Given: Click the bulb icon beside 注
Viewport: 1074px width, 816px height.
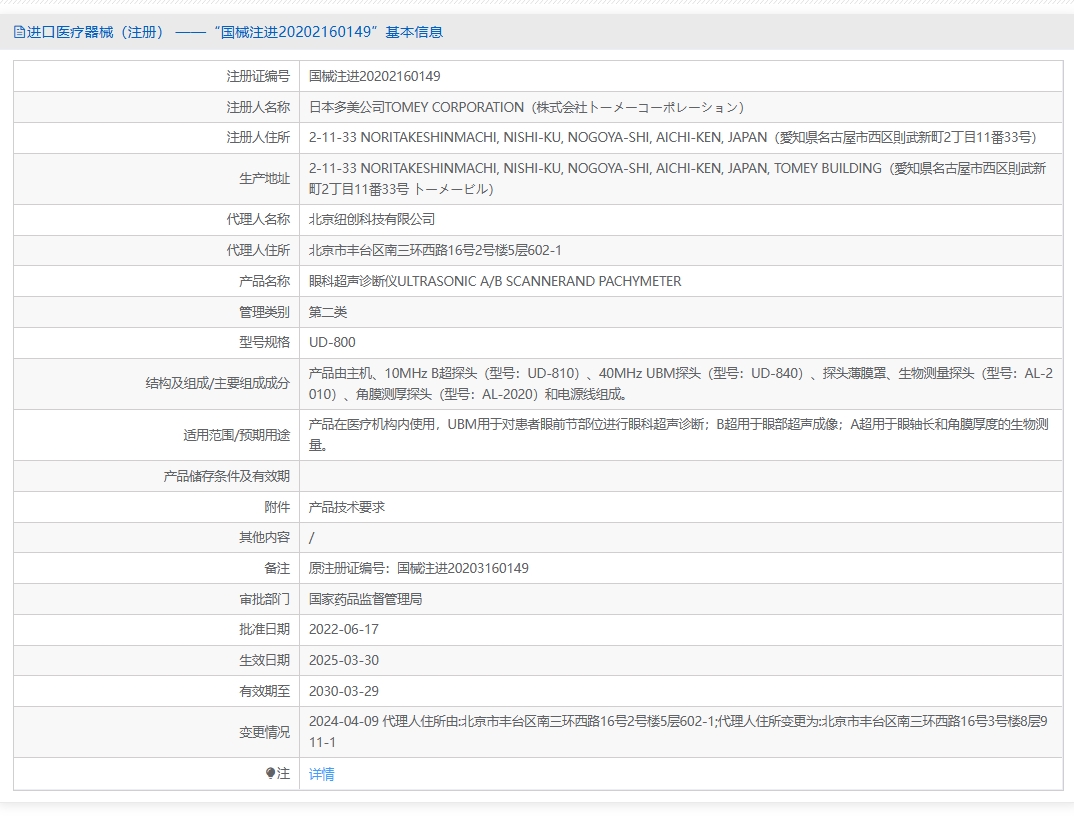Looking at the screenshot, I should 271,774.
